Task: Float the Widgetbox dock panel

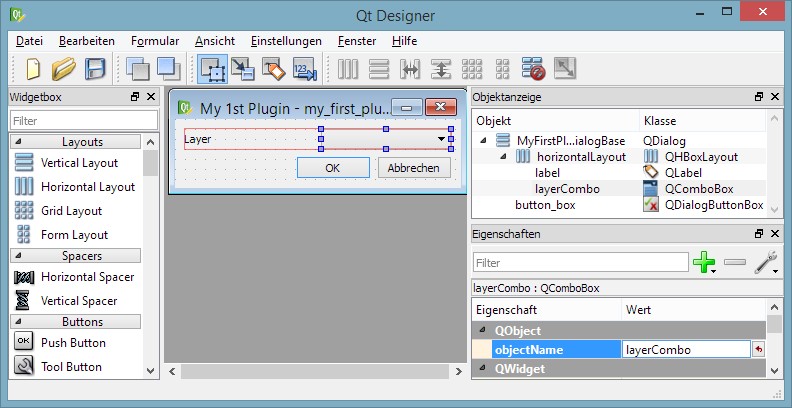Action: point(135,97)
